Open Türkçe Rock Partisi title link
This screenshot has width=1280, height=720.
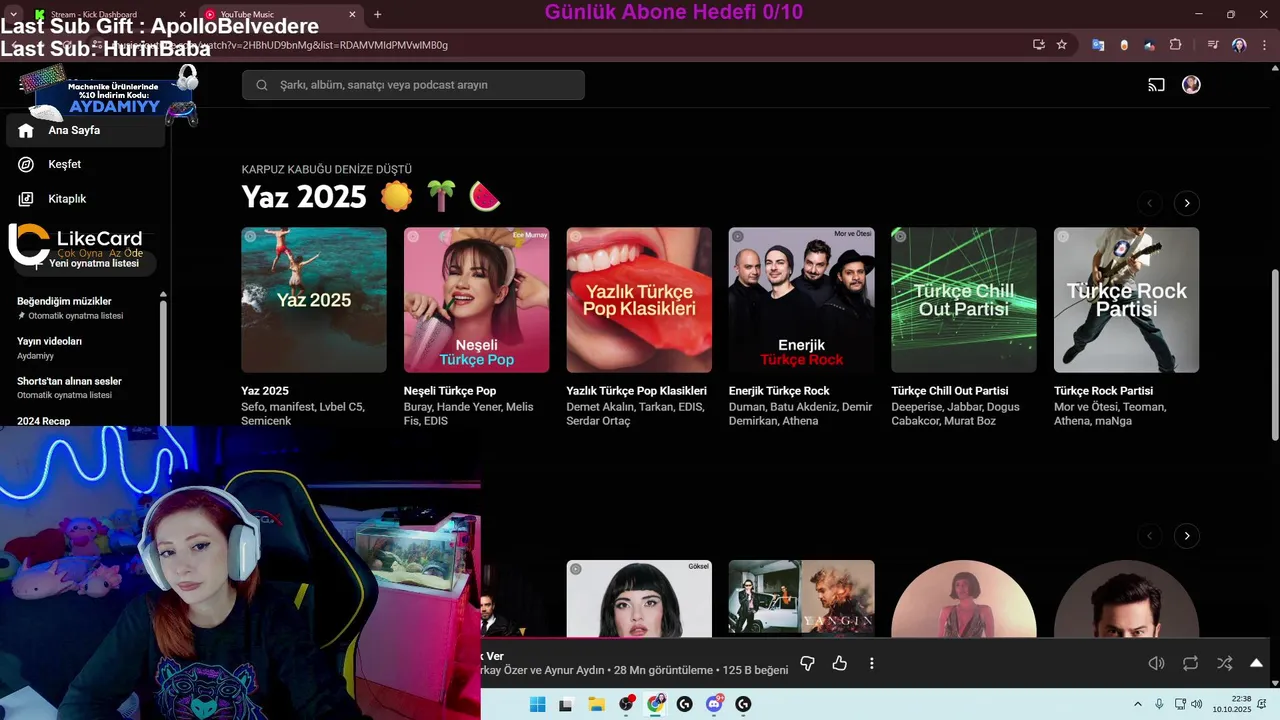tap(1103, 391)
